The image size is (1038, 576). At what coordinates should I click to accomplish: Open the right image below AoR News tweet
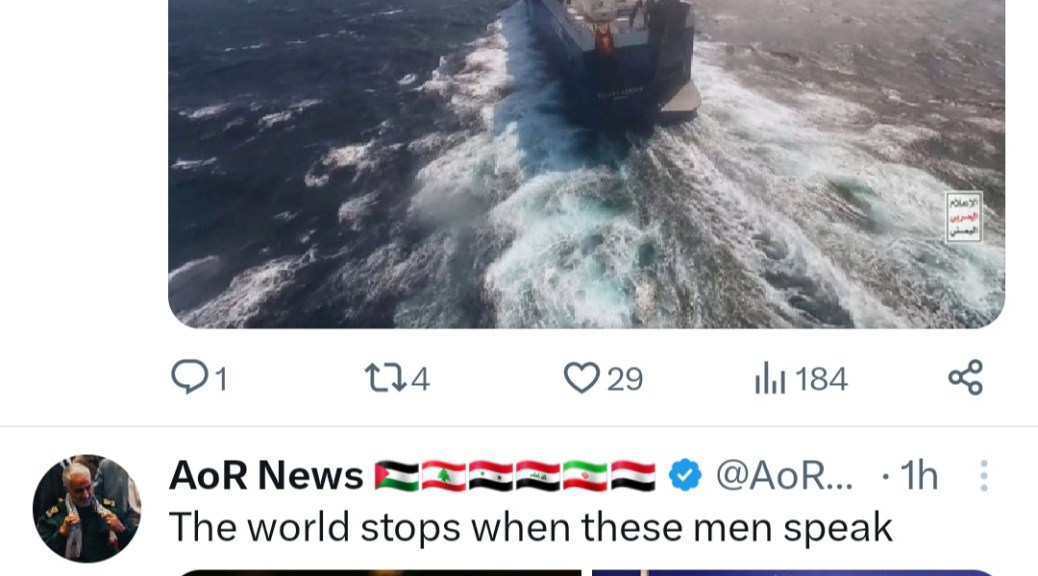tap(794, 573)
